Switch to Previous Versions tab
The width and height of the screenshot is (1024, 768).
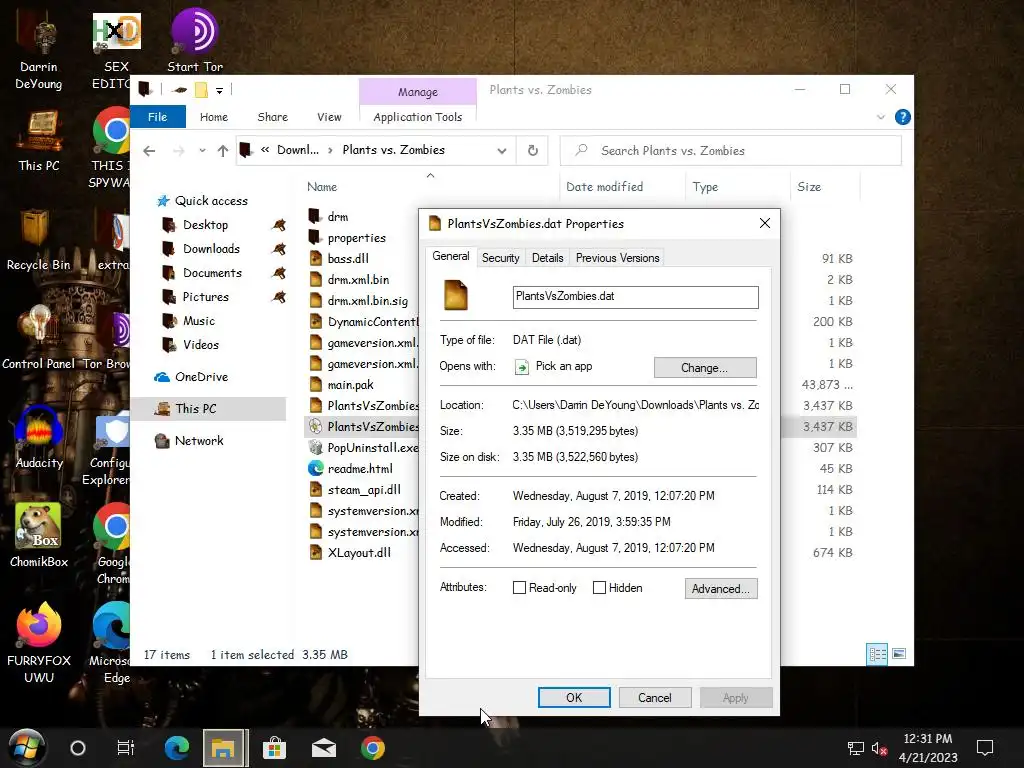617,258
